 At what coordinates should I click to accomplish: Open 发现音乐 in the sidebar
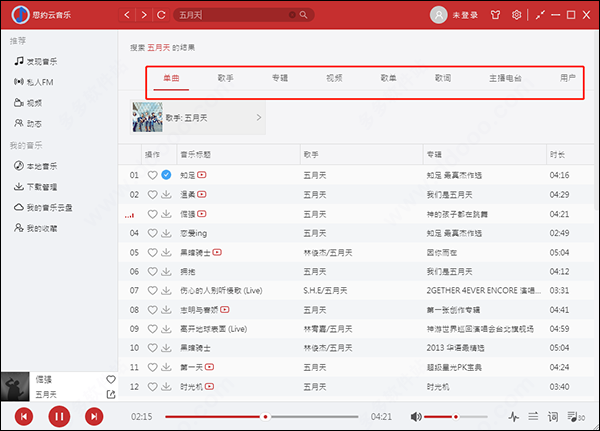(x=36, y=61)
